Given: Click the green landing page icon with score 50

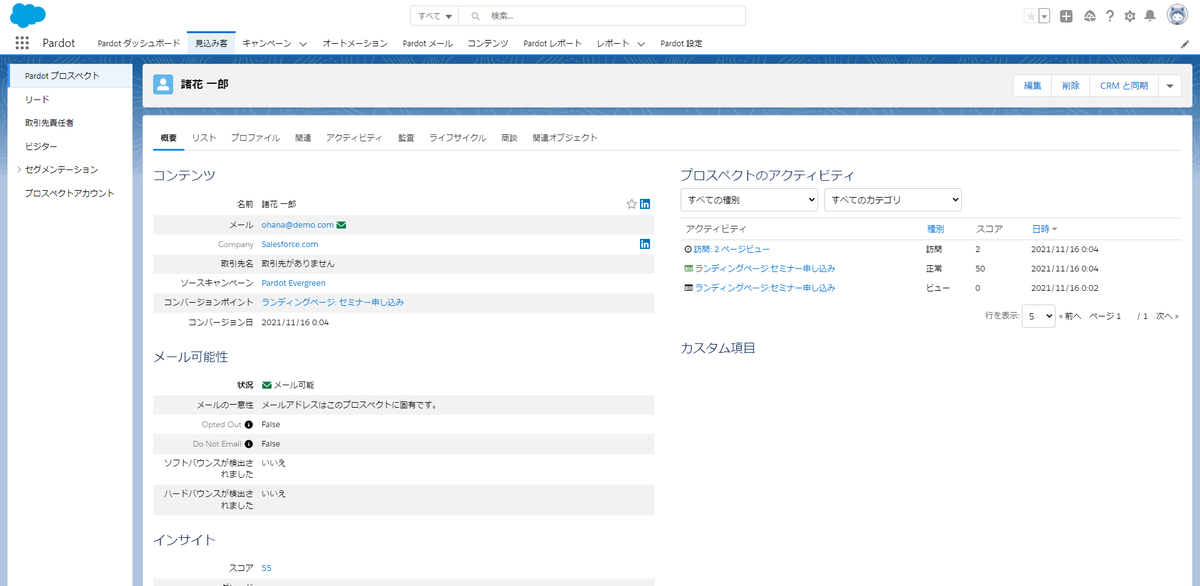Looking at the screenshot, I should click(x=688, y=269).
